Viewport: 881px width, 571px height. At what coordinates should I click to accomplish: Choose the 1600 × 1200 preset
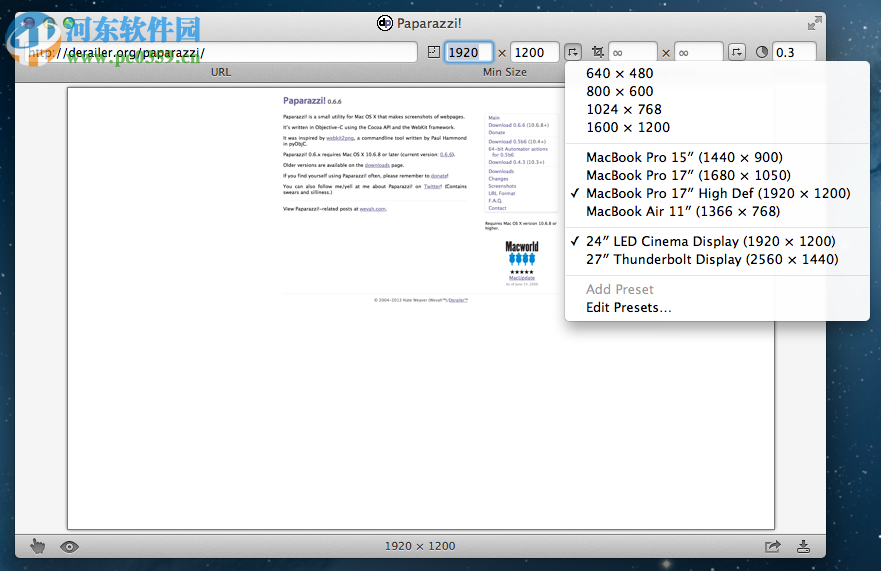[x=717, y=127]
